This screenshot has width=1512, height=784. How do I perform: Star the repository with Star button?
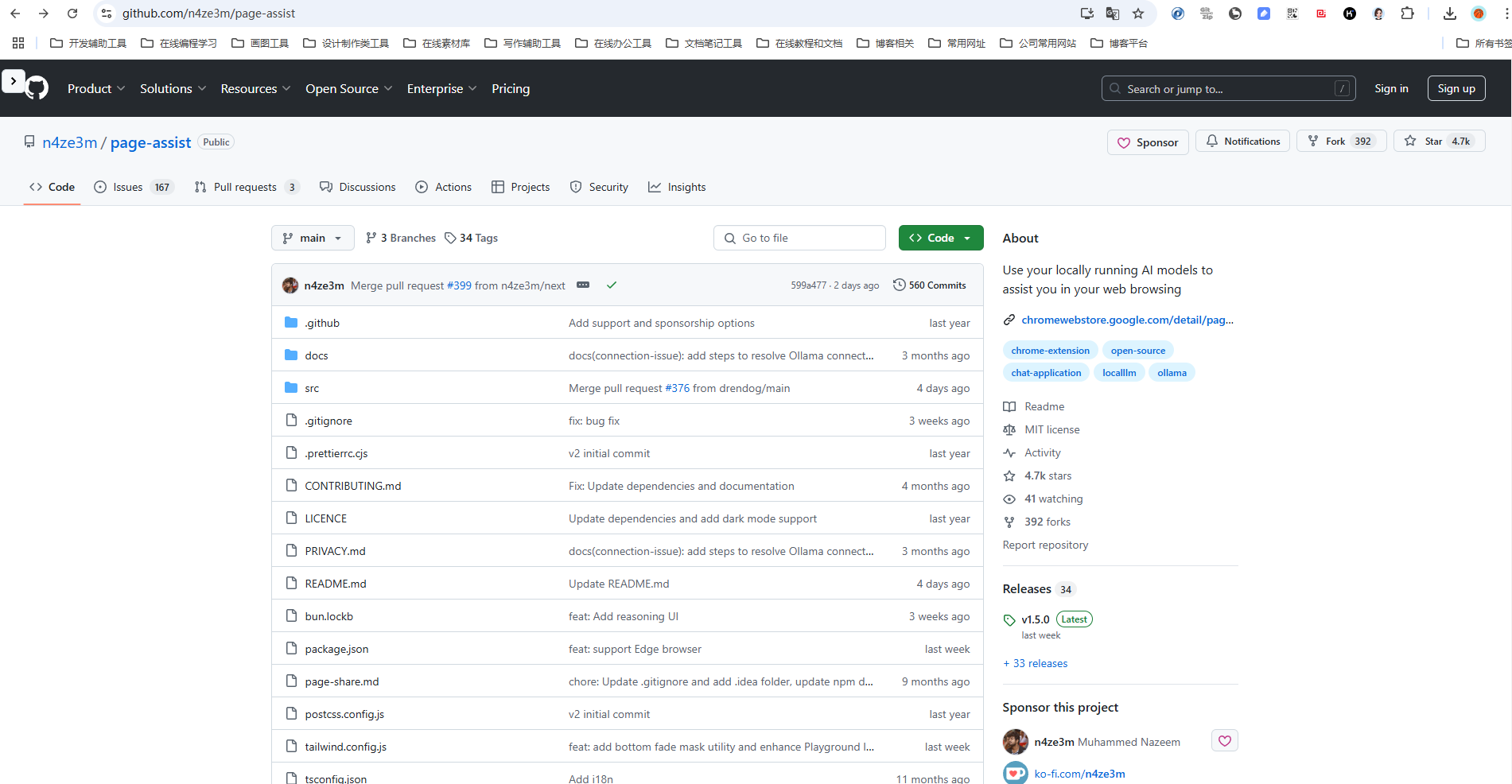click(1439, 141)
